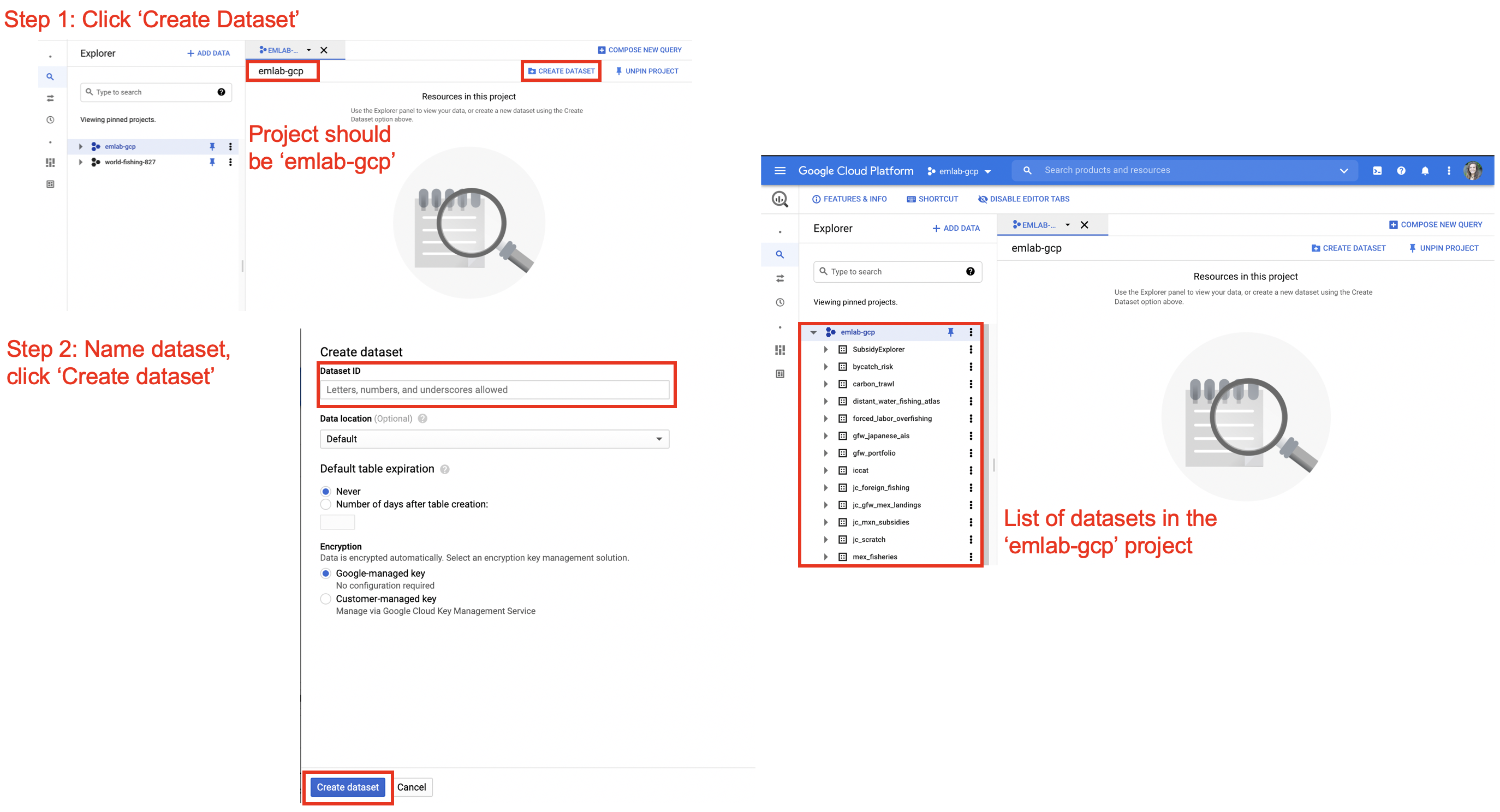Viewport: 1500px width, 812px height.
Task: Click the user profile avatar photo
Action: pos(1473,171)
